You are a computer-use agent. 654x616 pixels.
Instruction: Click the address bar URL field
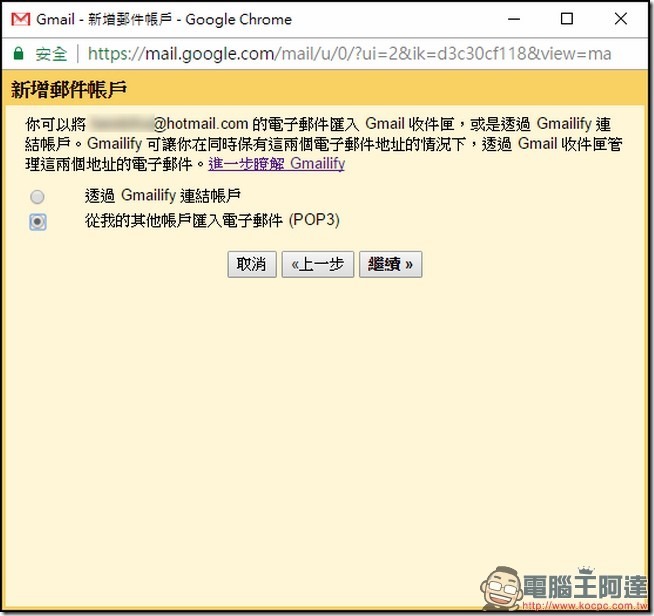tap(350, 54)
